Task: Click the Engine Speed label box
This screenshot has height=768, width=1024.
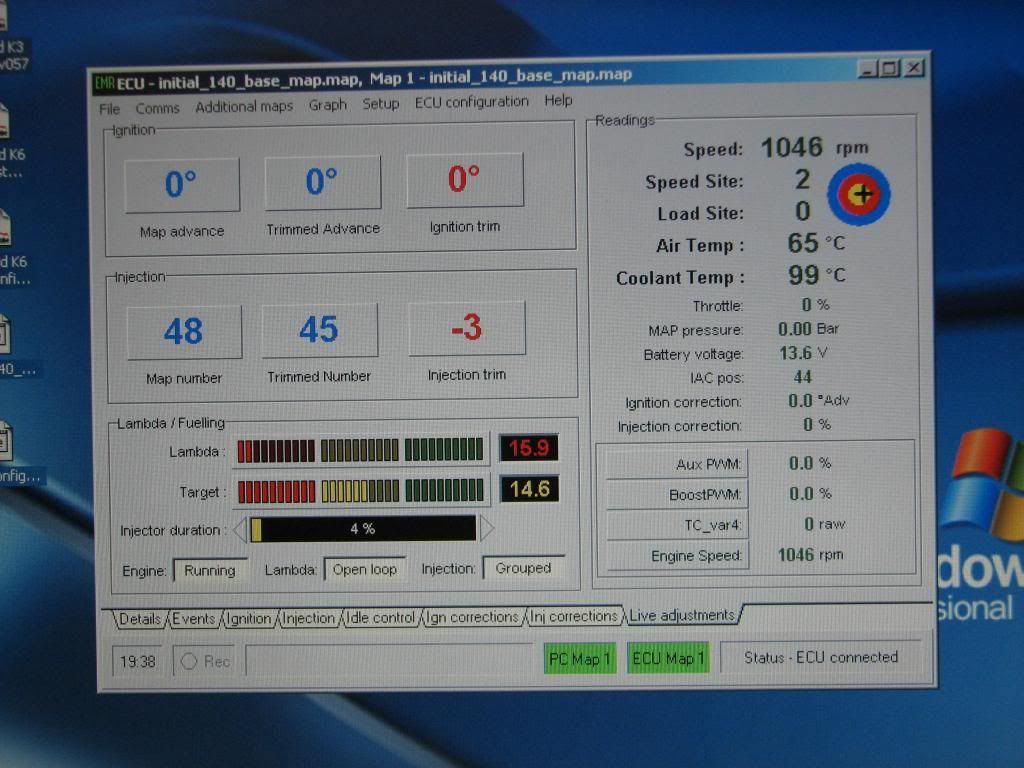Action: click(x=678, y=556)
